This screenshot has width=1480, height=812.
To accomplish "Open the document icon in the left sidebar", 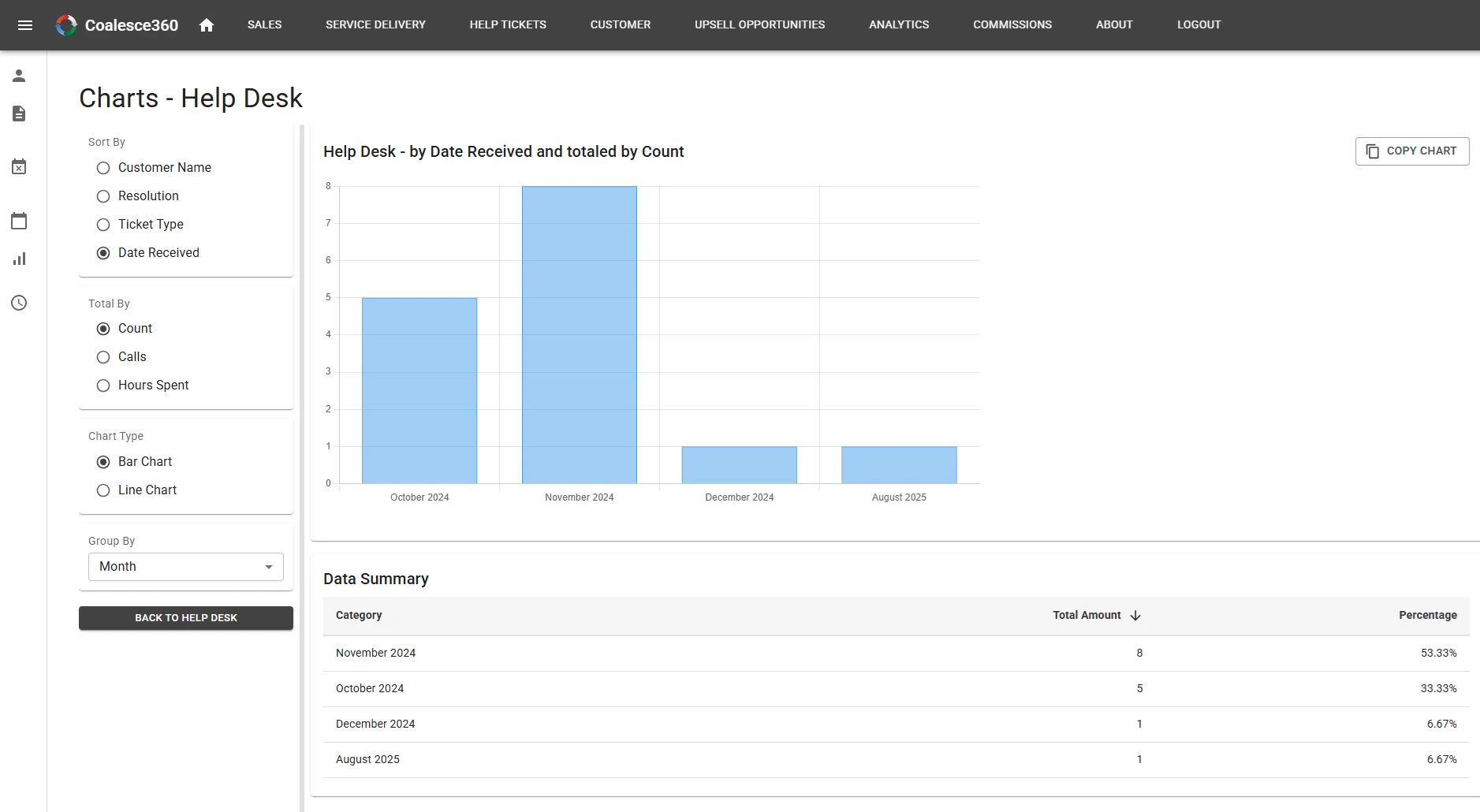I will pyautogui.click(x=19, y=114).
